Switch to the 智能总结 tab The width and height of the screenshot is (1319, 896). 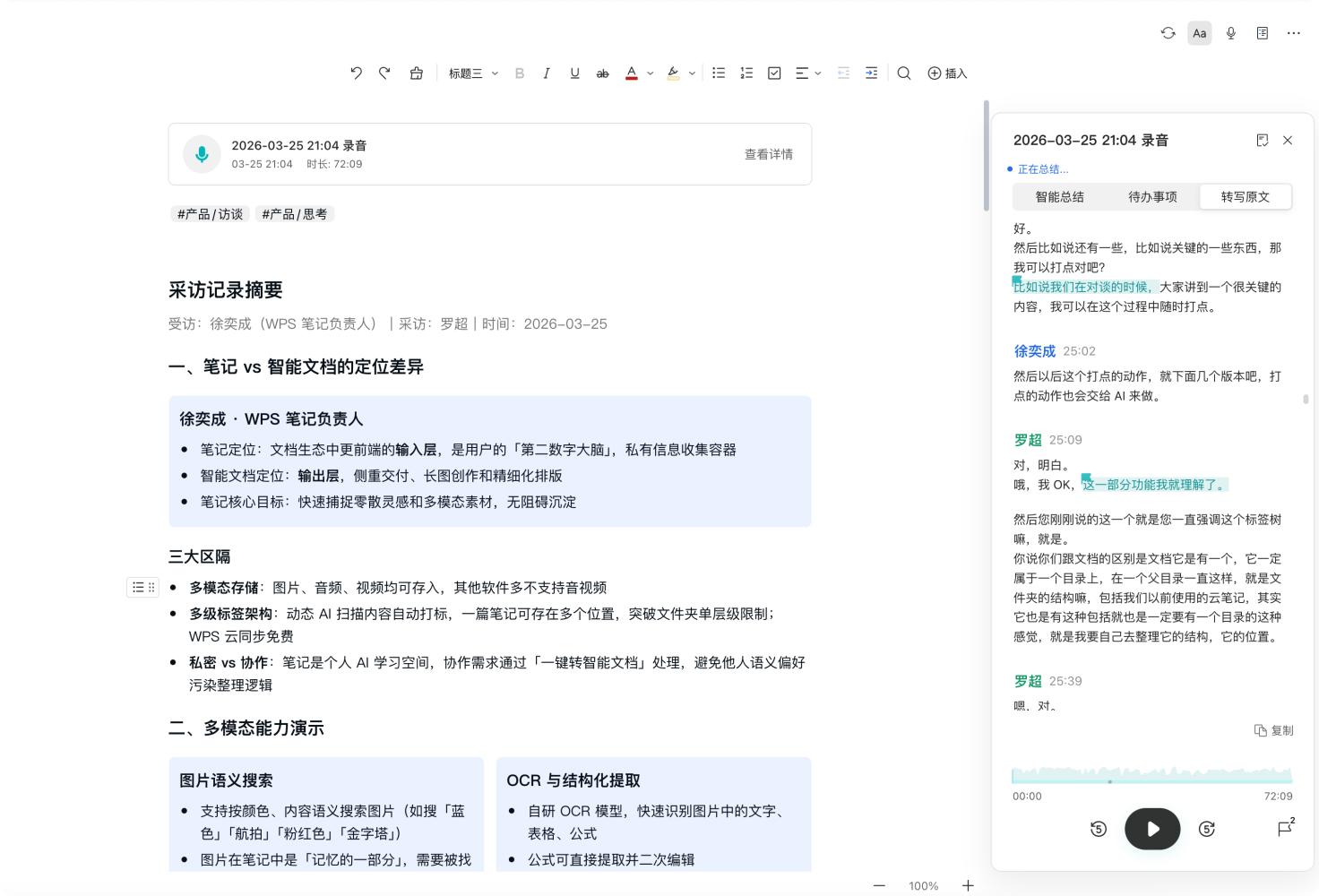(1058, 196)
